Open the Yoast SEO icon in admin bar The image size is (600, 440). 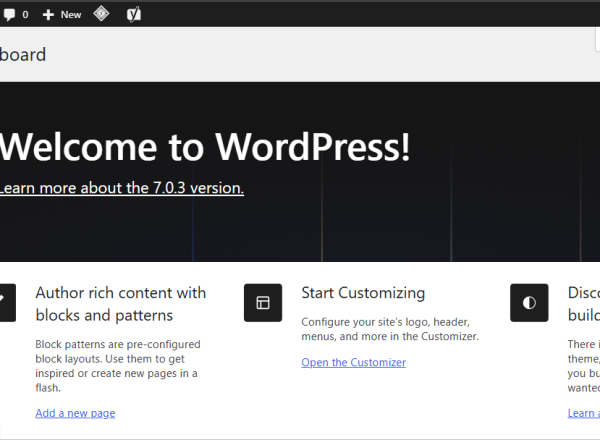[x=134, y=15]
